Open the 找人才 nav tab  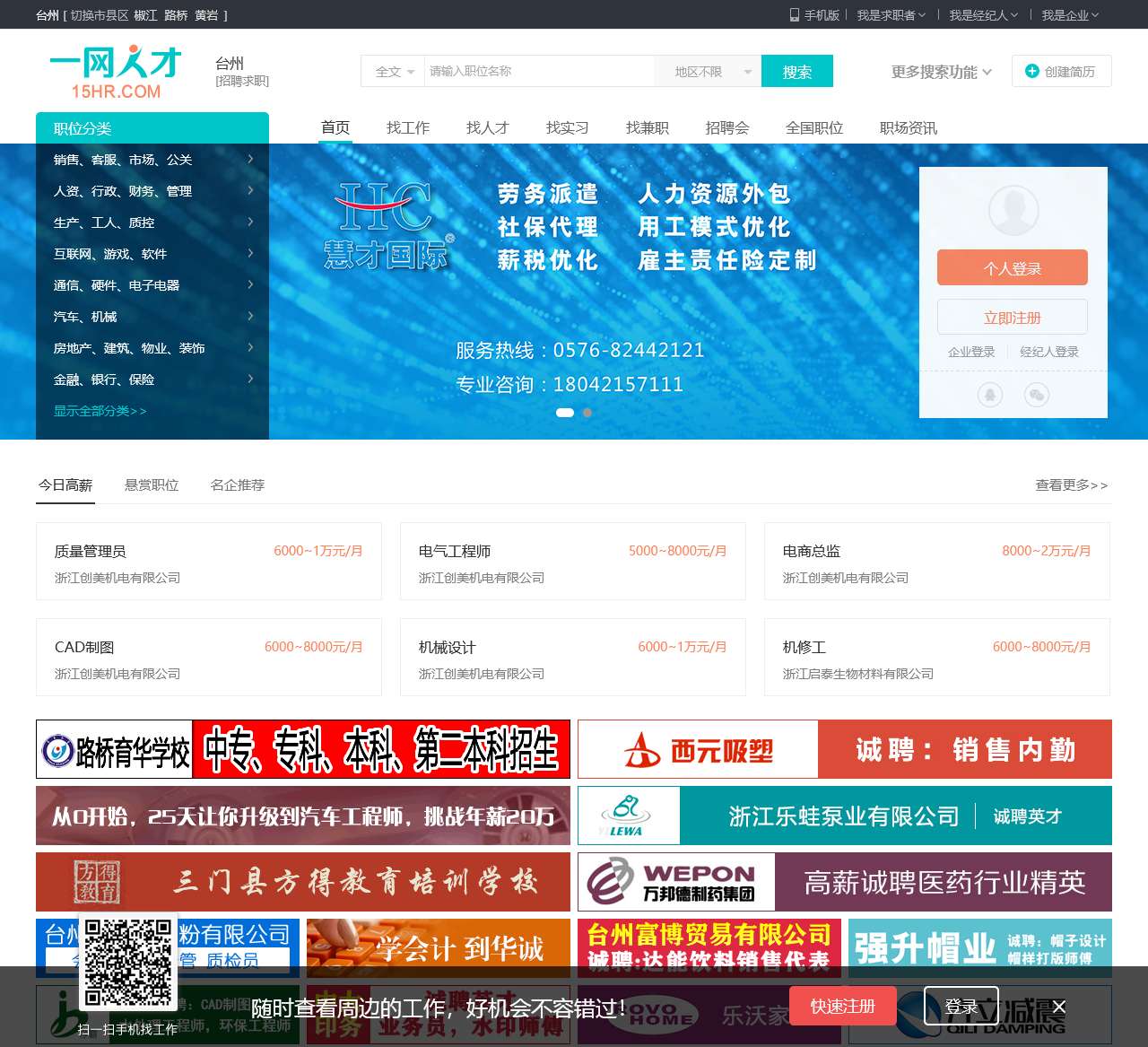488,127
